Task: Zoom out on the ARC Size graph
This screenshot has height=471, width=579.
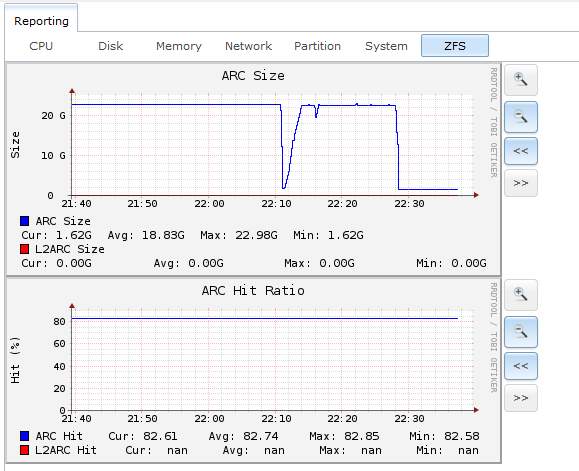Action: pyautogui.click(x=521, y=117)
